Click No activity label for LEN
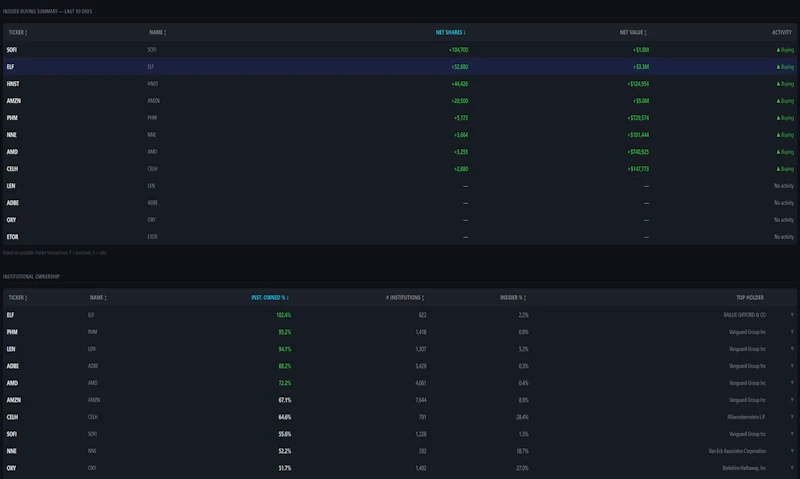800x479 pixels. (784, 186)
